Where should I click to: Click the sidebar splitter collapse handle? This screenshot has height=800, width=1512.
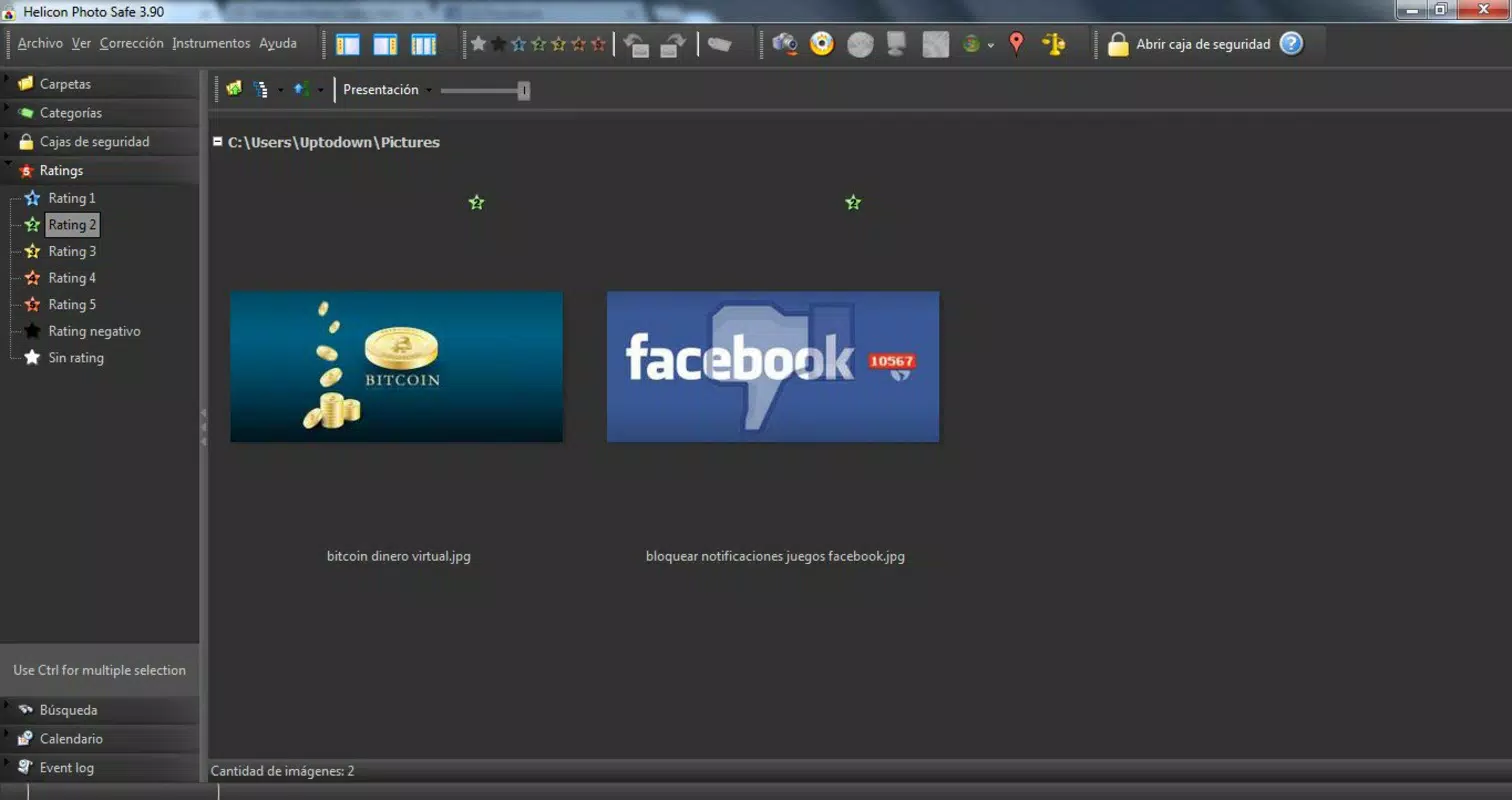click(x=203, y=427)
